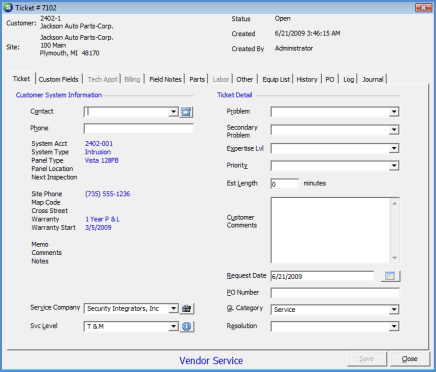
Task: Expand the Resolution dropdown
Action: click(x=394, y=326)
